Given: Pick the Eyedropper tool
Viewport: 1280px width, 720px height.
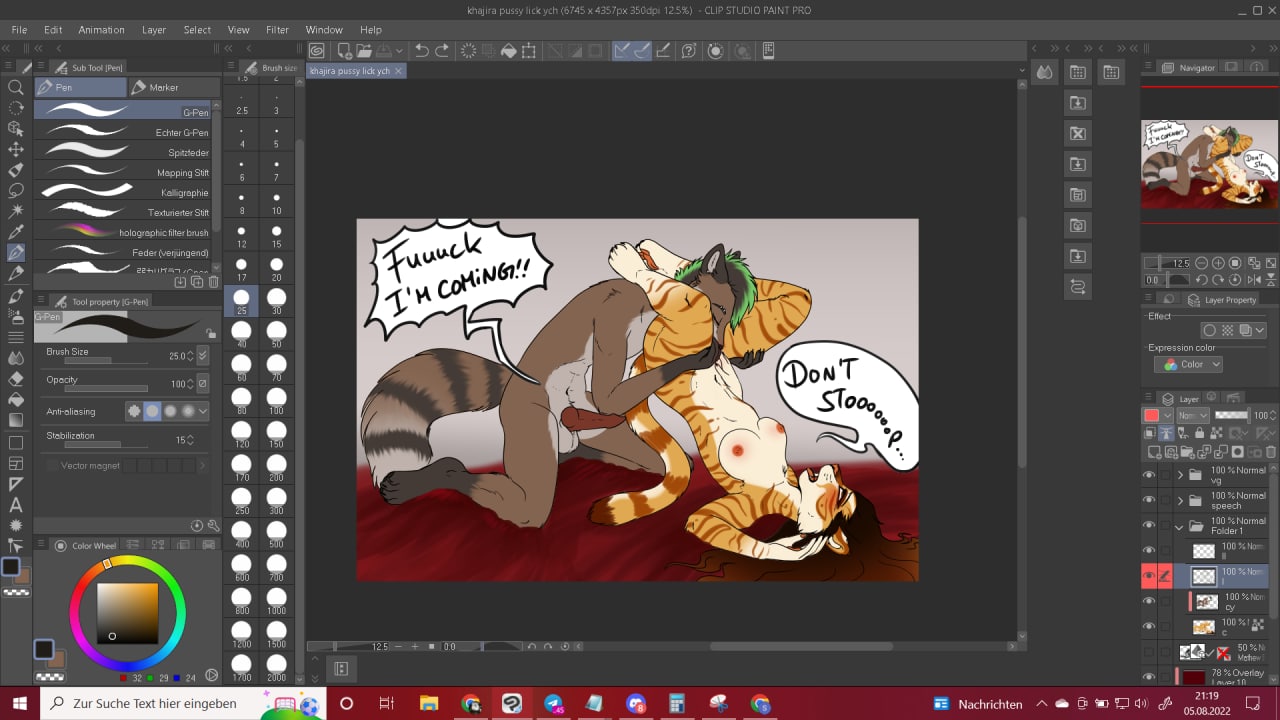Looking at the screenshot, I should click(x=16, y=232).
